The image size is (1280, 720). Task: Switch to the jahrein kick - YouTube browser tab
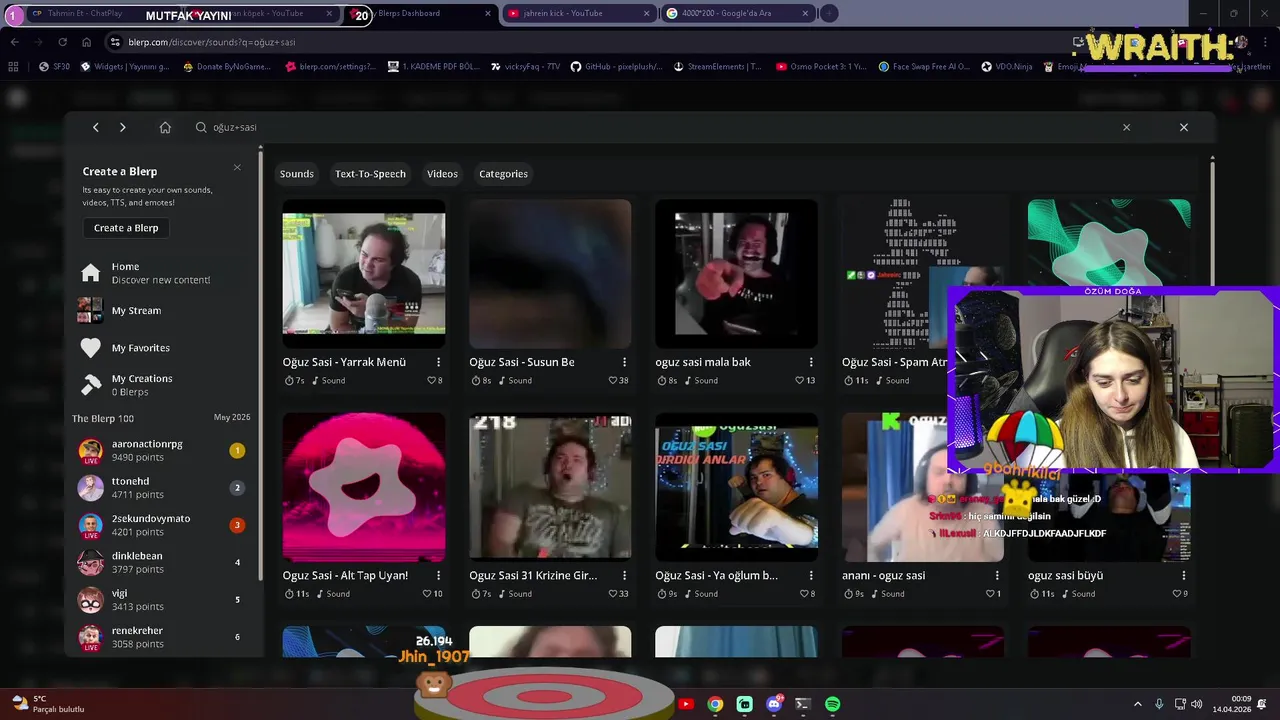578,13
